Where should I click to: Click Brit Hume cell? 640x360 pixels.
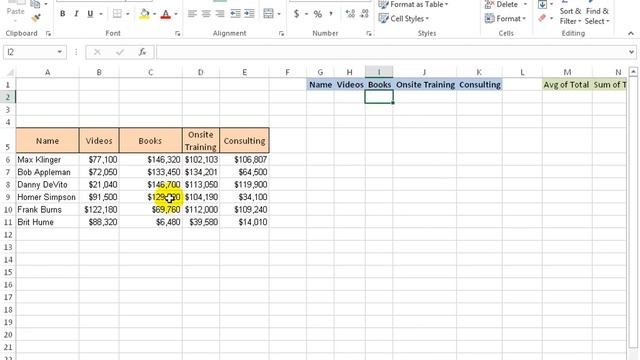click(47, 222)
